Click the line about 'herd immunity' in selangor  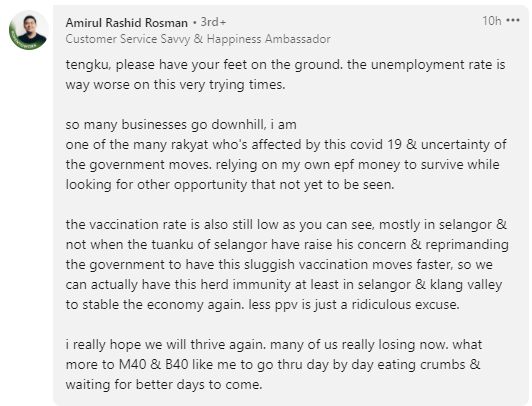point(284,285)
